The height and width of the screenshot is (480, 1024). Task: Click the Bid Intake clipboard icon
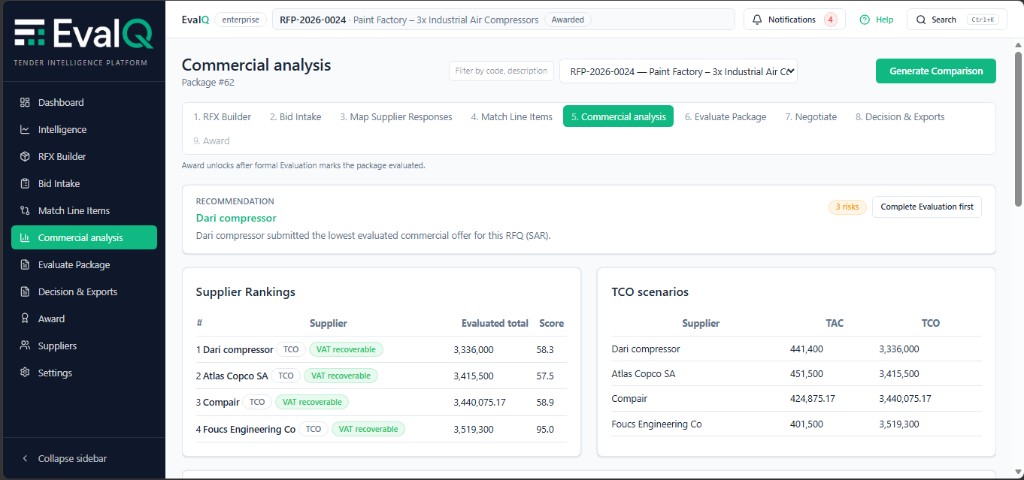pyautogui.click(x=25, y=184)
